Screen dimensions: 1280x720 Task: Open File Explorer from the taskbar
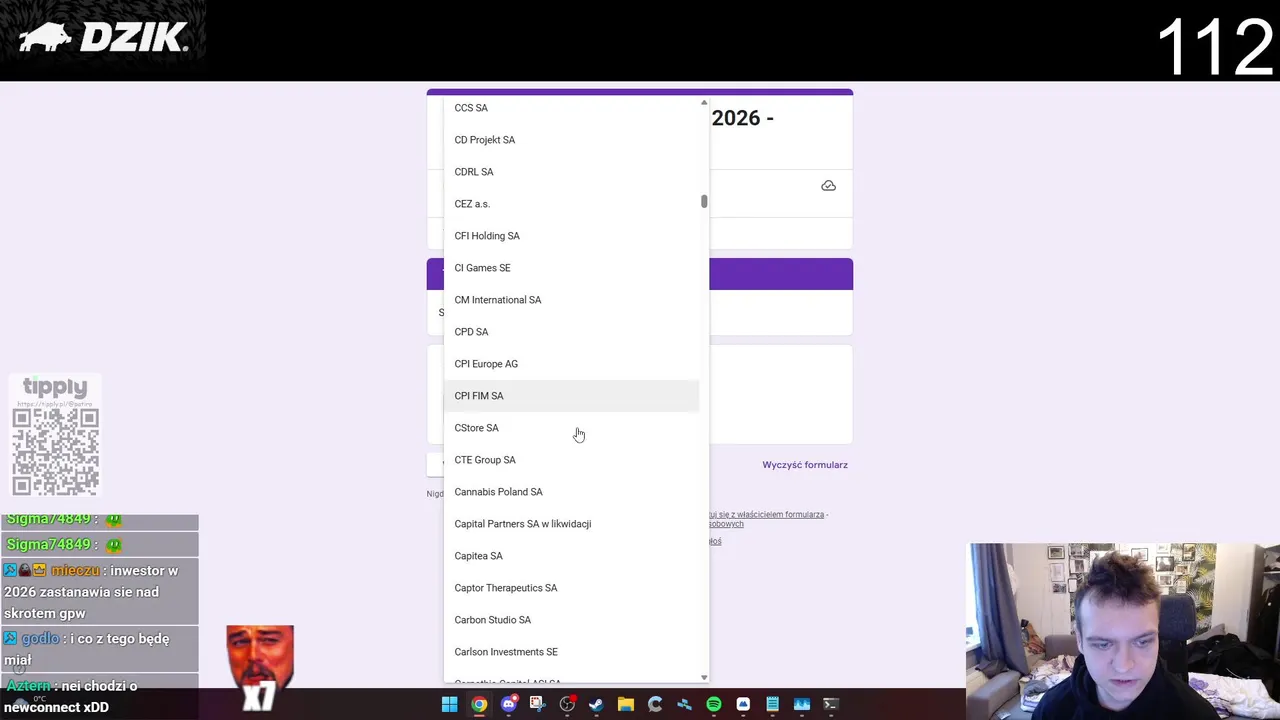(x=625, y=704)
